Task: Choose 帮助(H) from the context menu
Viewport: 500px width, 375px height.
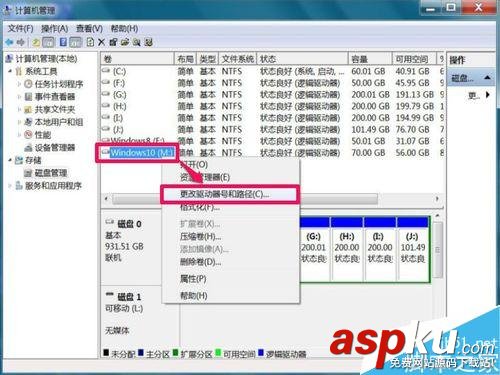Action: (x=230, y=295)
